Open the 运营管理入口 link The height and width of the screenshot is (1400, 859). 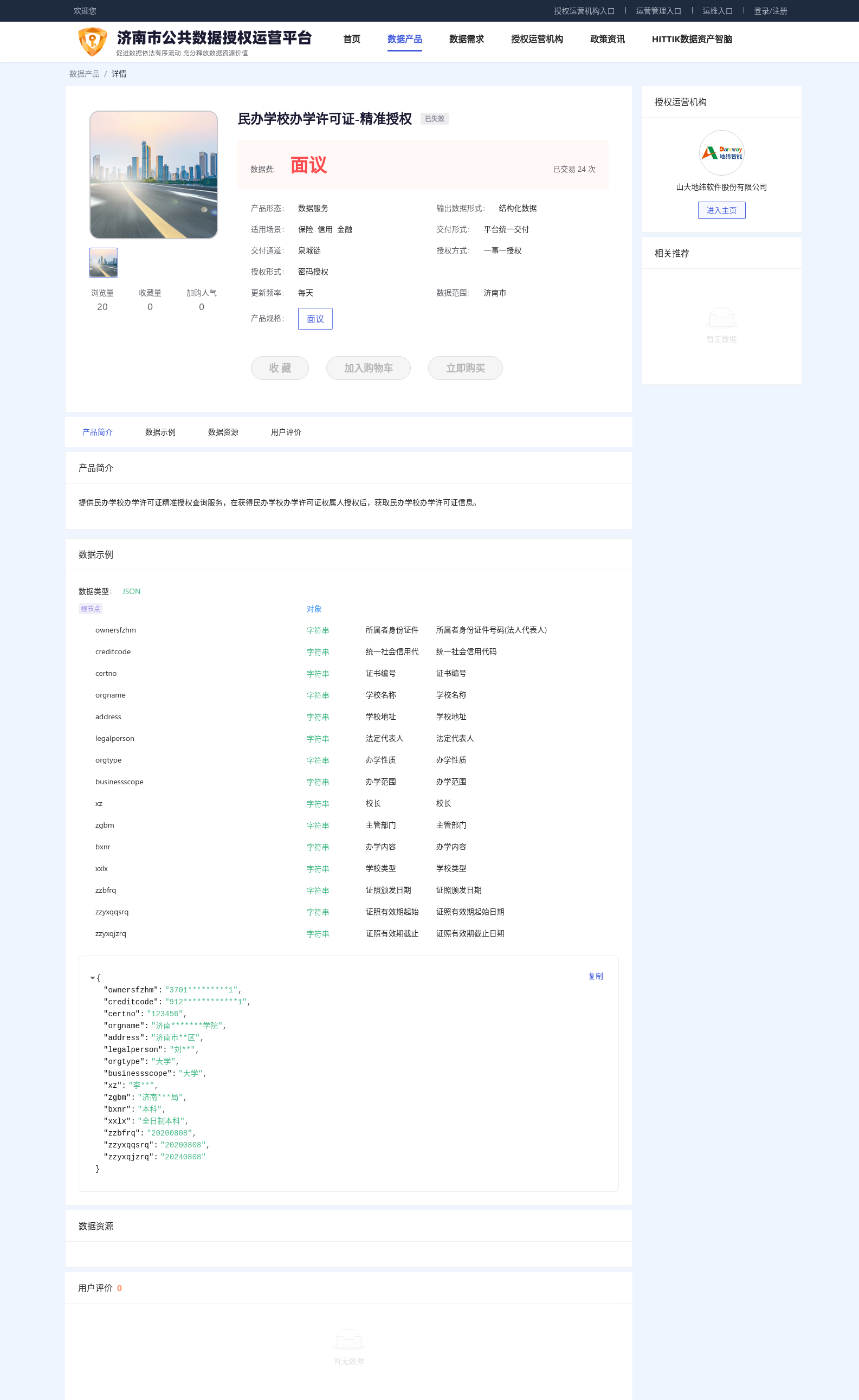click(x=658, y=11)
